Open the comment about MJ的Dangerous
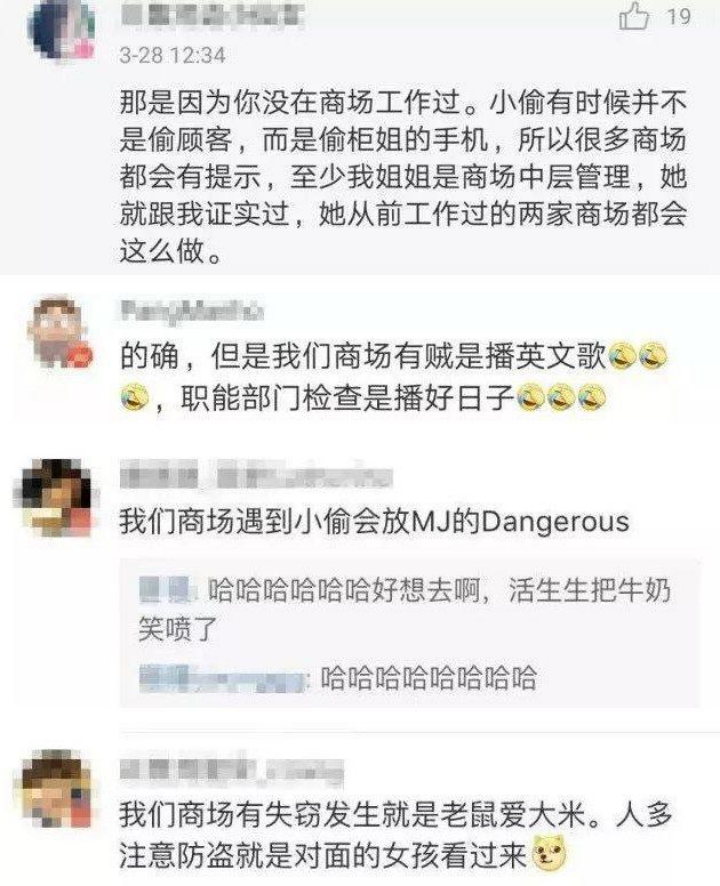Image resolution: width=720 pixels, height=886 pixels. [374, 521]
